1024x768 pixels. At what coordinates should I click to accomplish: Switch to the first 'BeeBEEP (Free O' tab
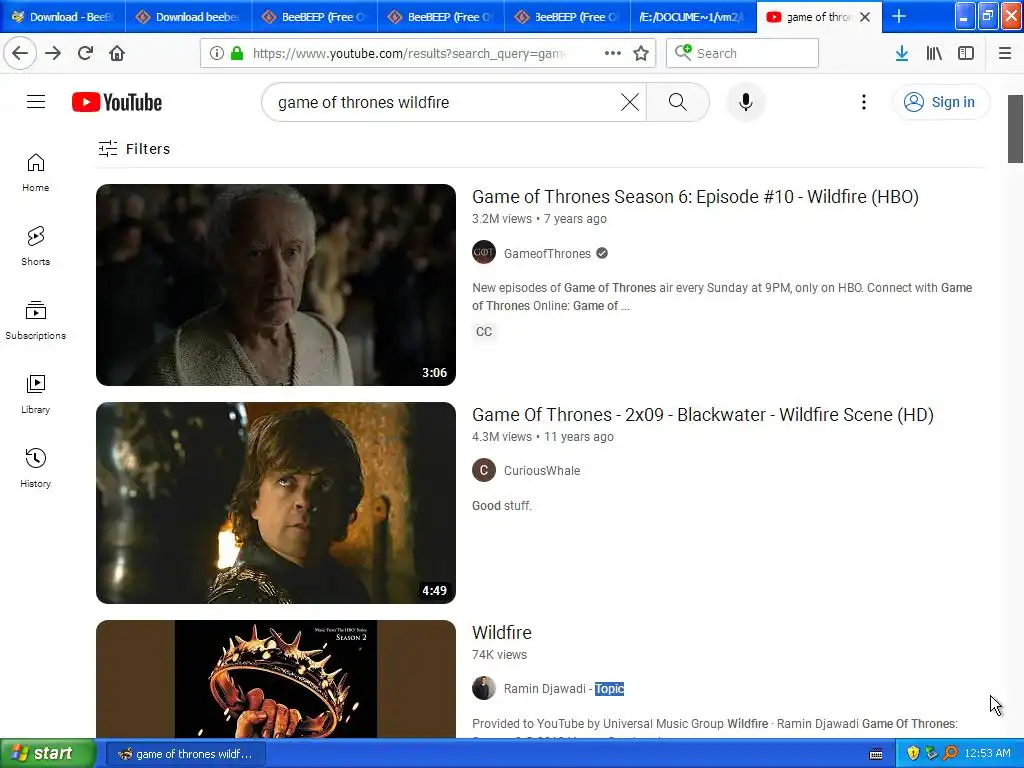pos(315,16)
